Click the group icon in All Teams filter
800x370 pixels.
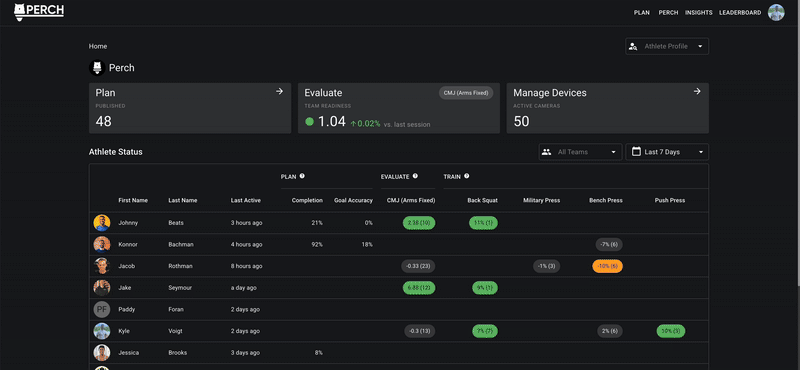[x=546, y=152]
